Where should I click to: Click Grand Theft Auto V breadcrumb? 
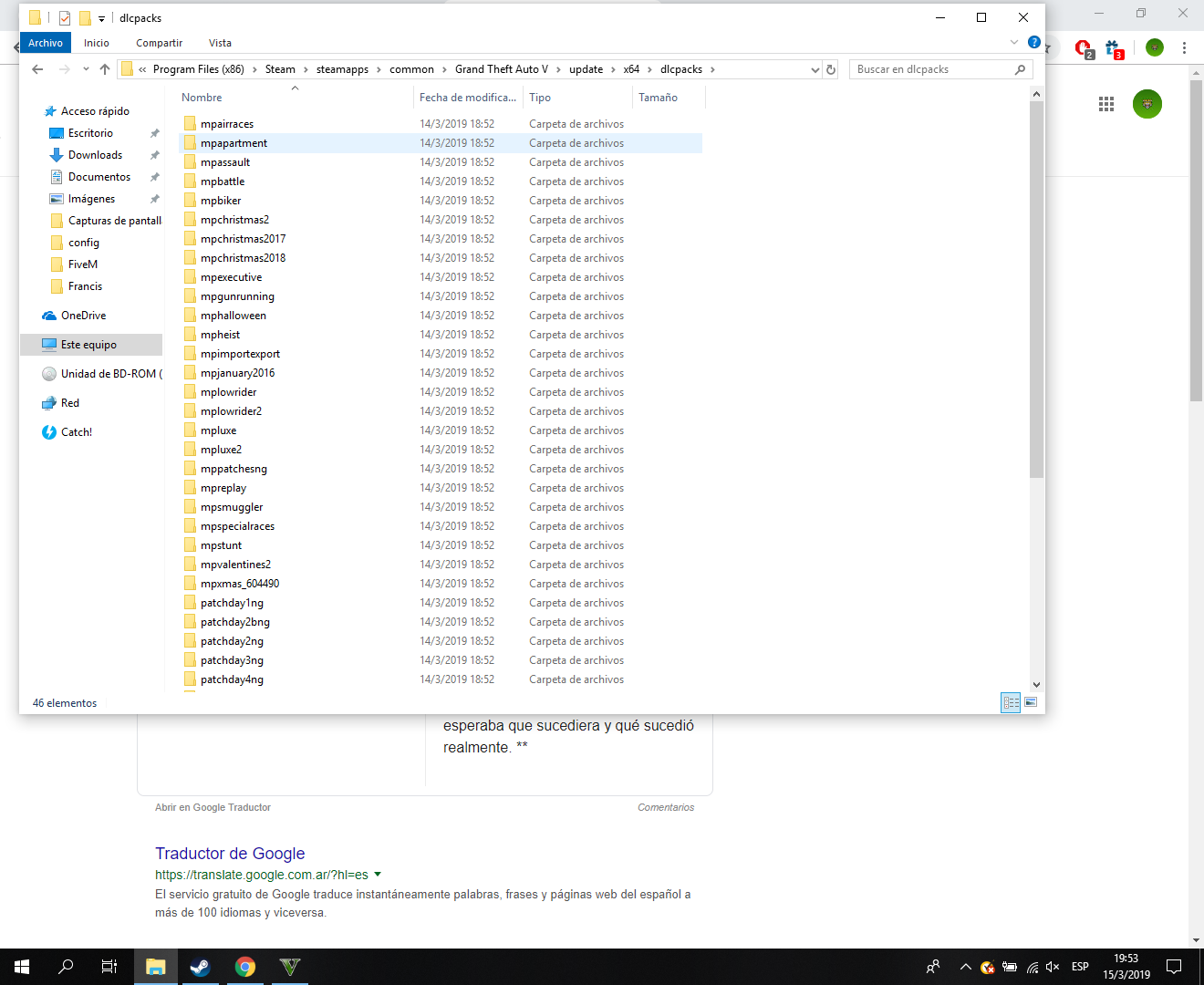coord(502,69)
